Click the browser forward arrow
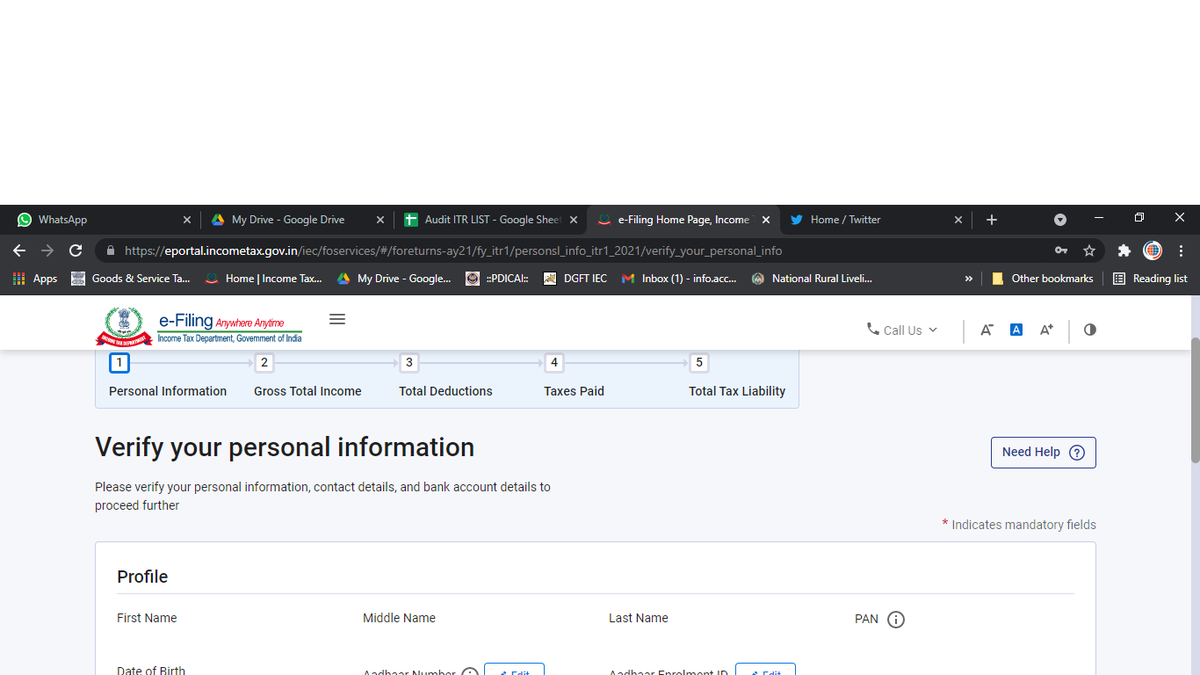The width and height of the screenshot is (1200, 675). tap(47, 250)
